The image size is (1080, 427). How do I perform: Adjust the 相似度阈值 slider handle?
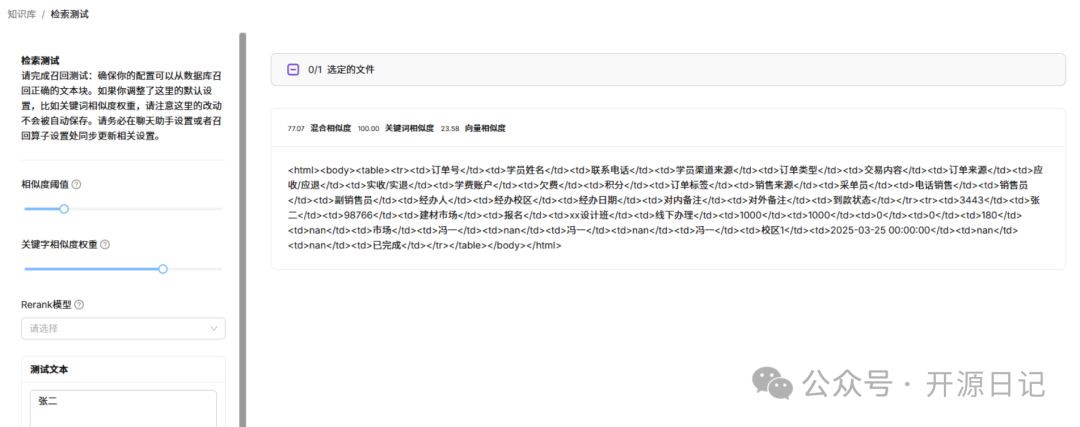[64, 209]
